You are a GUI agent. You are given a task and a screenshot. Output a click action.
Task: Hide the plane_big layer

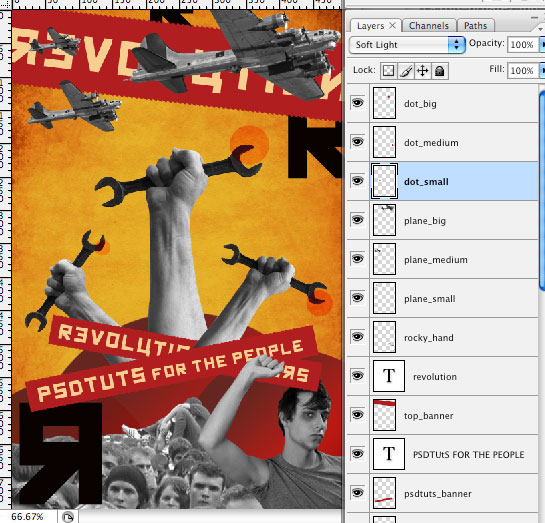tap(357, 220)
